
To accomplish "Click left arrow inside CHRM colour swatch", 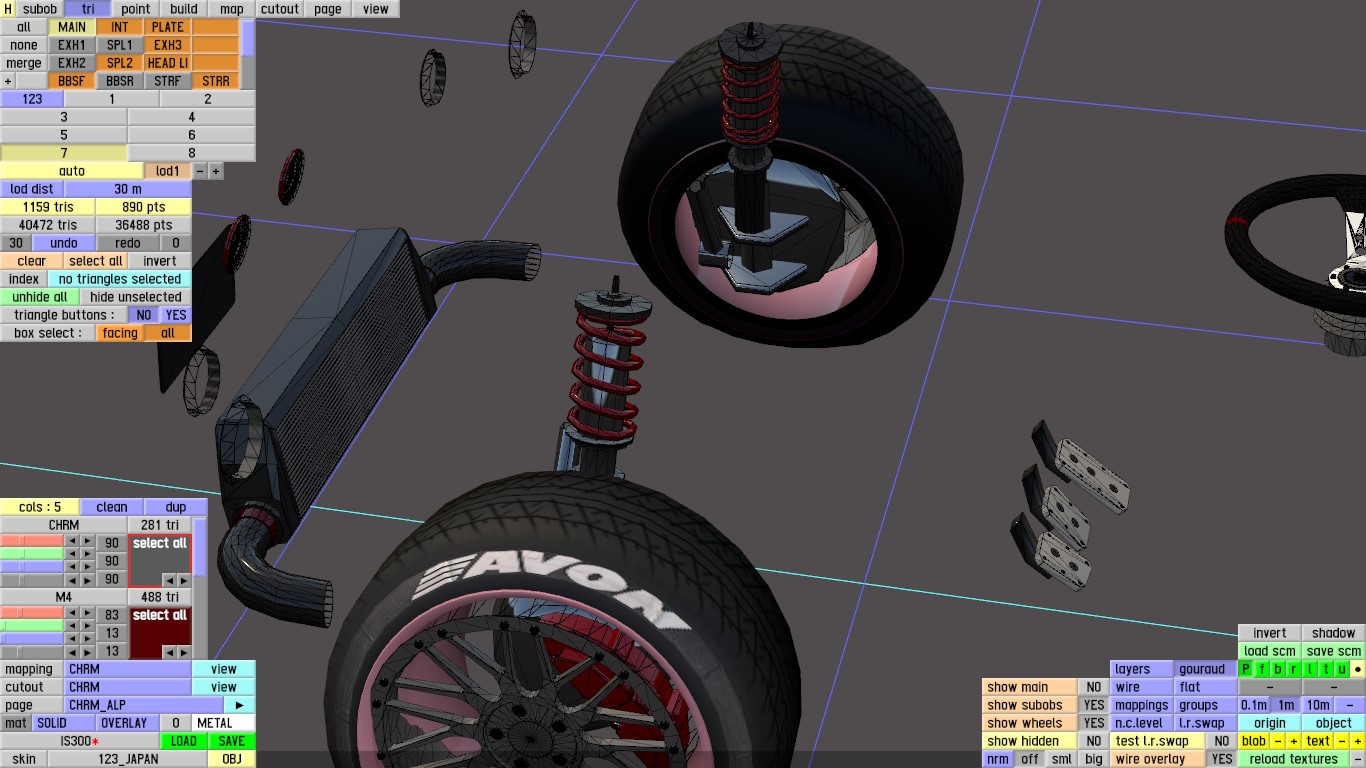I will (x=169, y=580).
